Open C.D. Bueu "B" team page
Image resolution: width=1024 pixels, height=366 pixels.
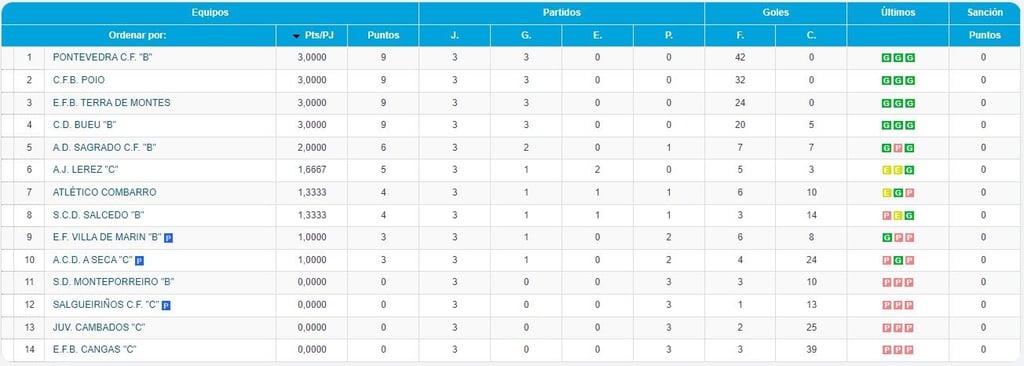[x=84, y=125]
